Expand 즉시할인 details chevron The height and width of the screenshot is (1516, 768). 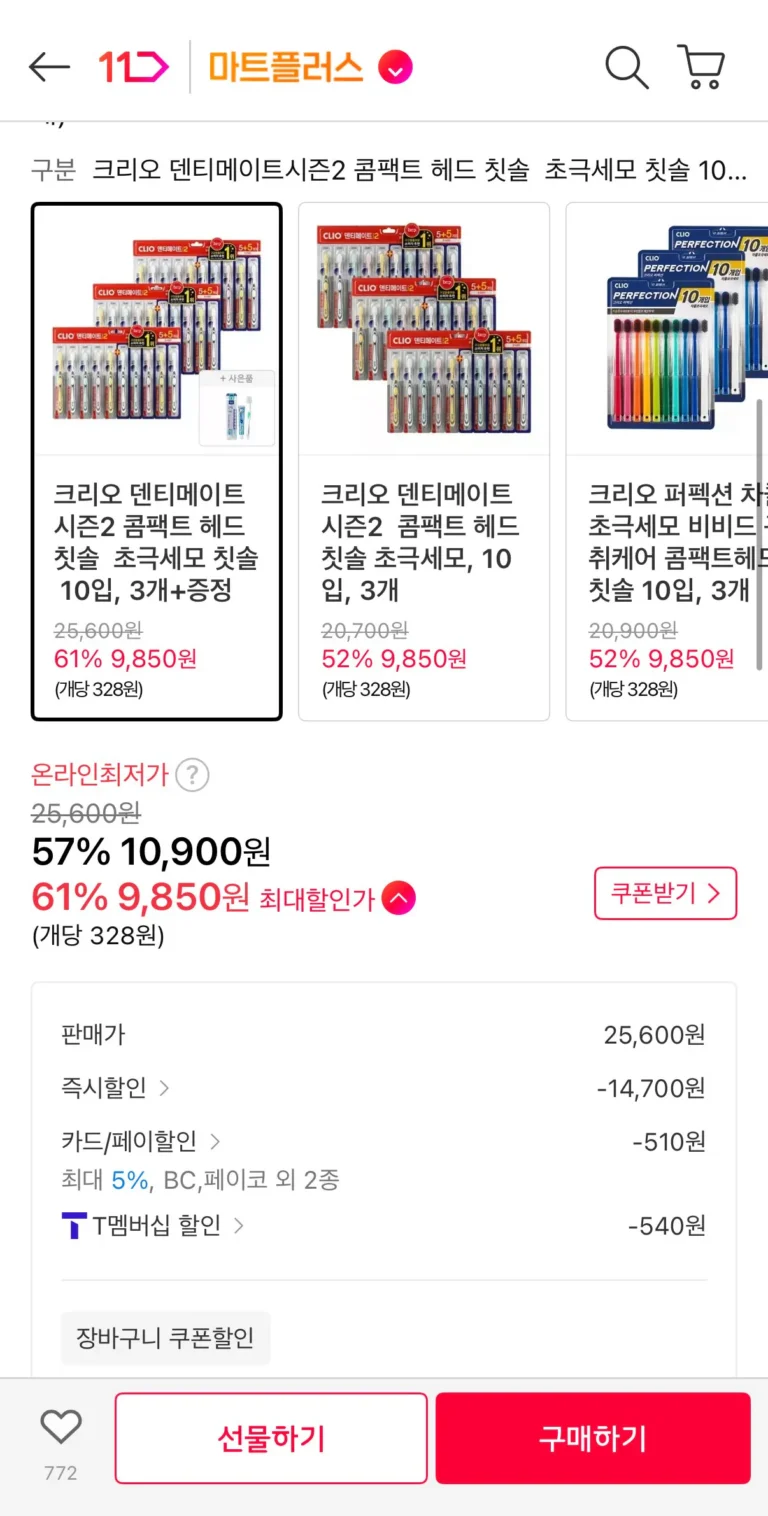tap(164, 1088)
